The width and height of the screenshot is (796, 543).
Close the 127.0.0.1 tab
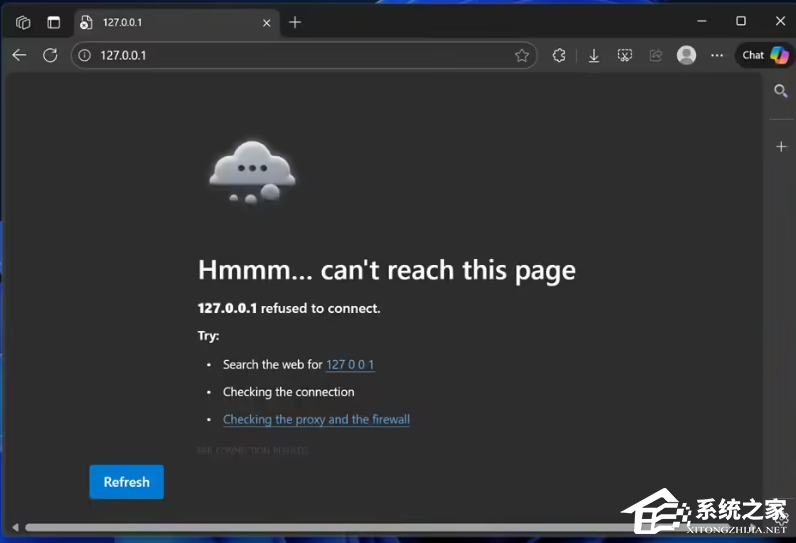pyautogui.click(x=267, y=23)
